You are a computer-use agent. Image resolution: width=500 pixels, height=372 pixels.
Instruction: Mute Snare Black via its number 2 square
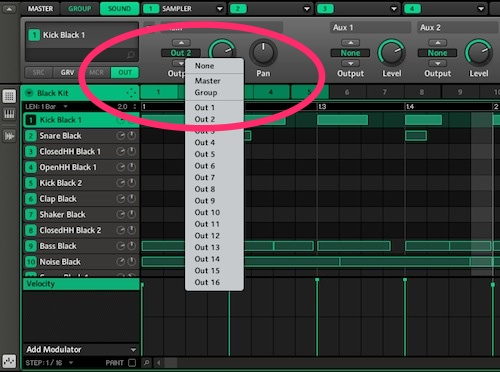[x=31, y=136]
